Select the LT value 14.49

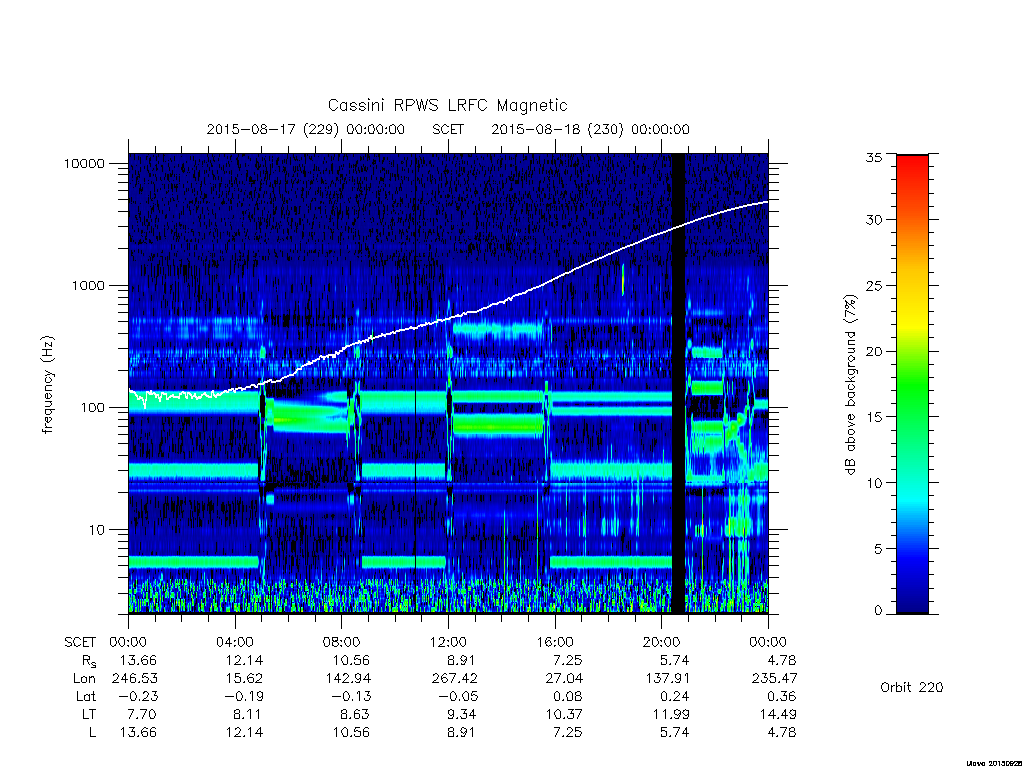tap(778, 714)
